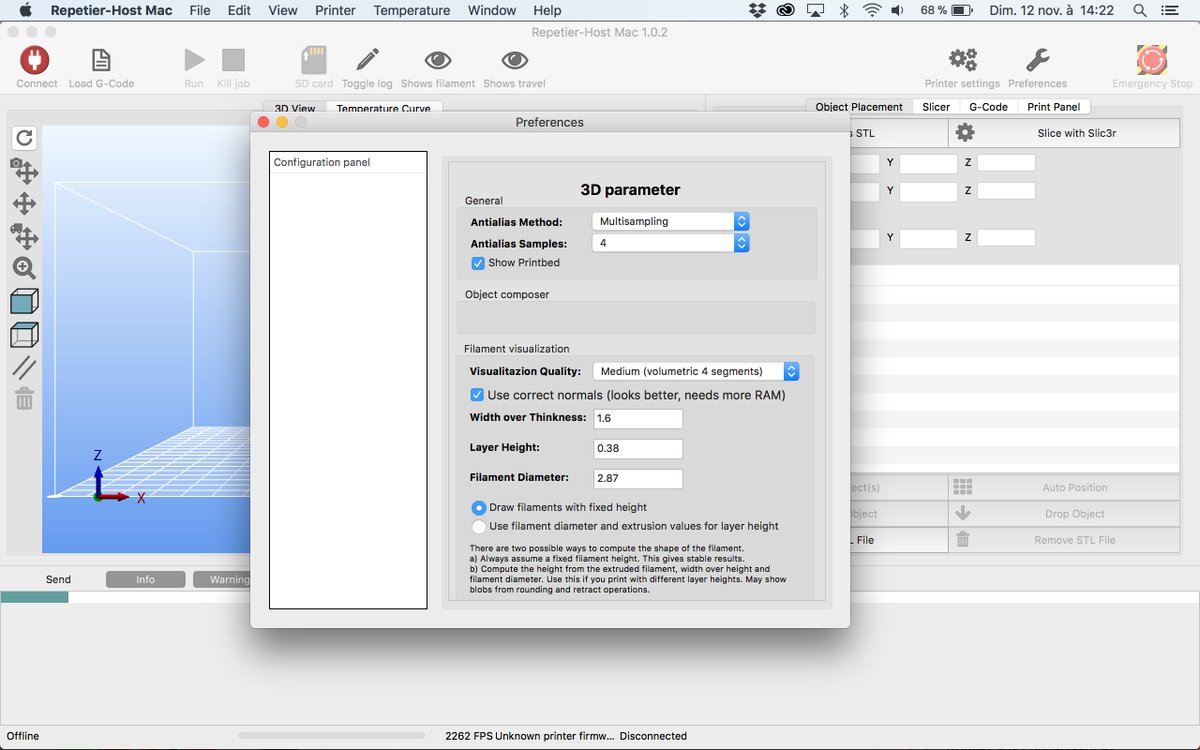
Task: Click the reset view rotate icon
Action: tap(25, 138)
